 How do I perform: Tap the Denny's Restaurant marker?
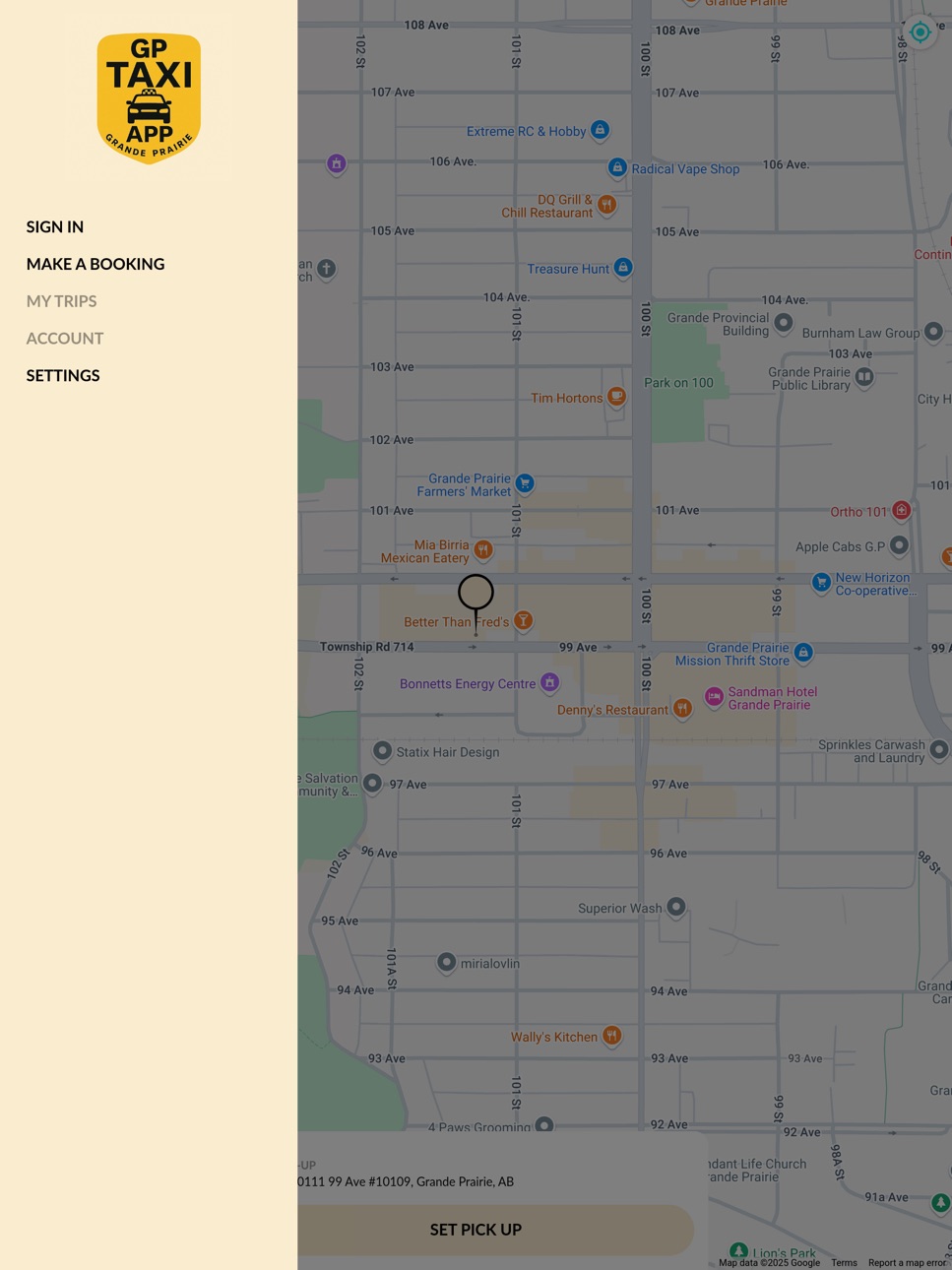point(682,709)
